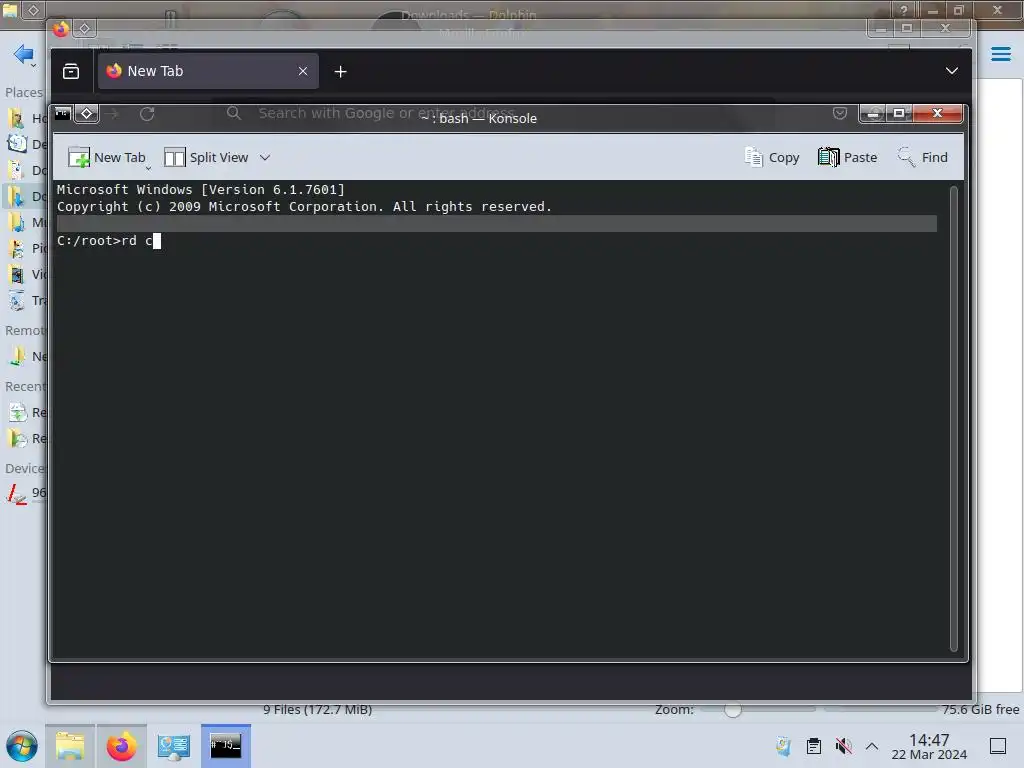The width and height of the screenshot is (1024, 768).
Task: Select Music in Dolphin Places
Action: pos(25,222)
